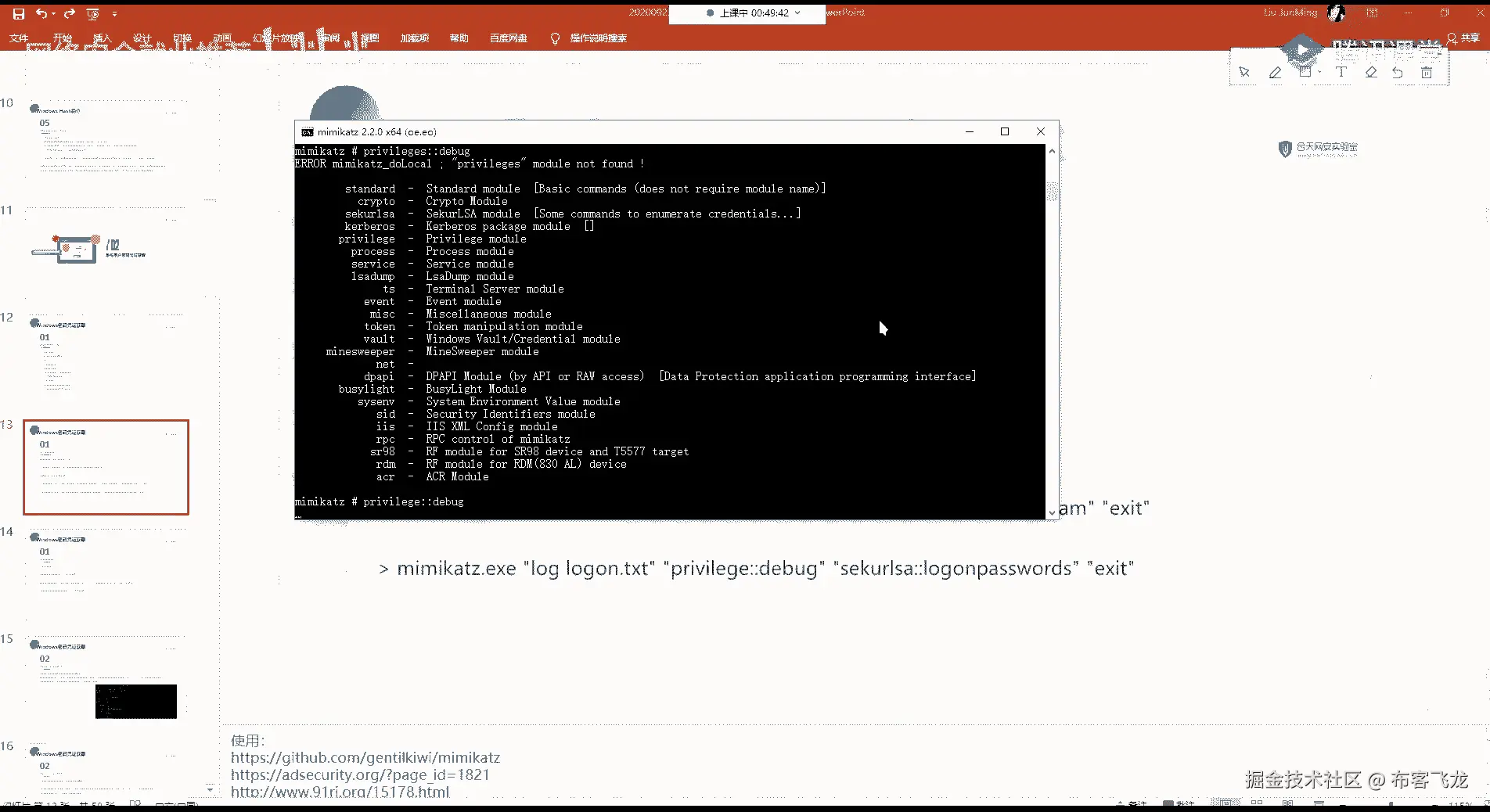Maximize the mimikatz console window
Viewport: 1490px width, 812px height.
click(1005, 132)
